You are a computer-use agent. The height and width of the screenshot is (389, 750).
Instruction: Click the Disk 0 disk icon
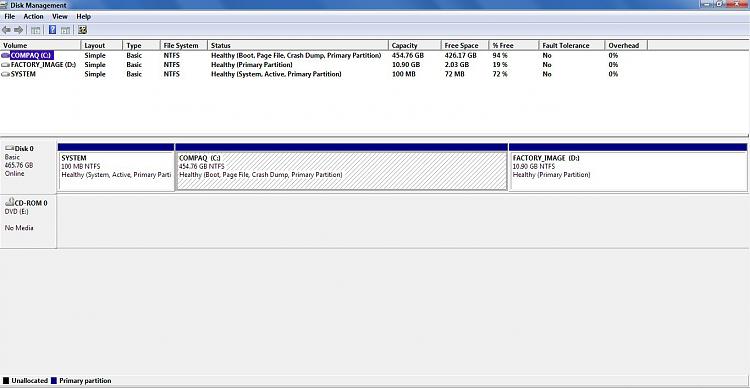tap(9, 148)
